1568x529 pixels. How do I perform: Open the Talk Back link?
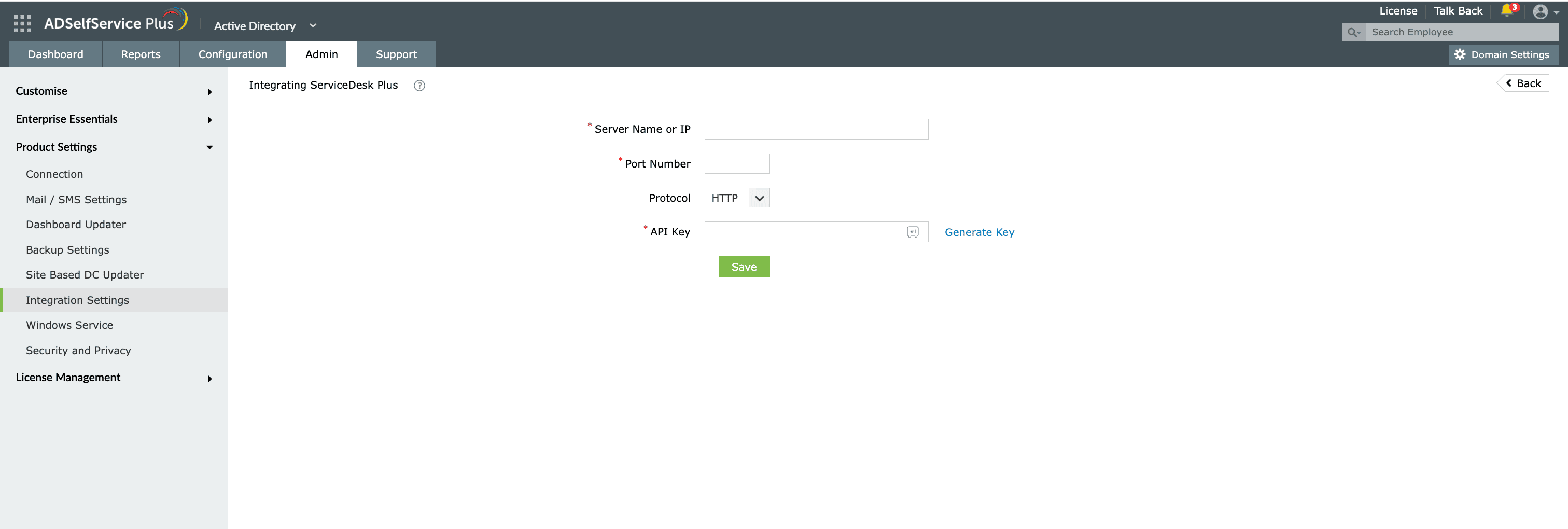[x=1458, y=11]
